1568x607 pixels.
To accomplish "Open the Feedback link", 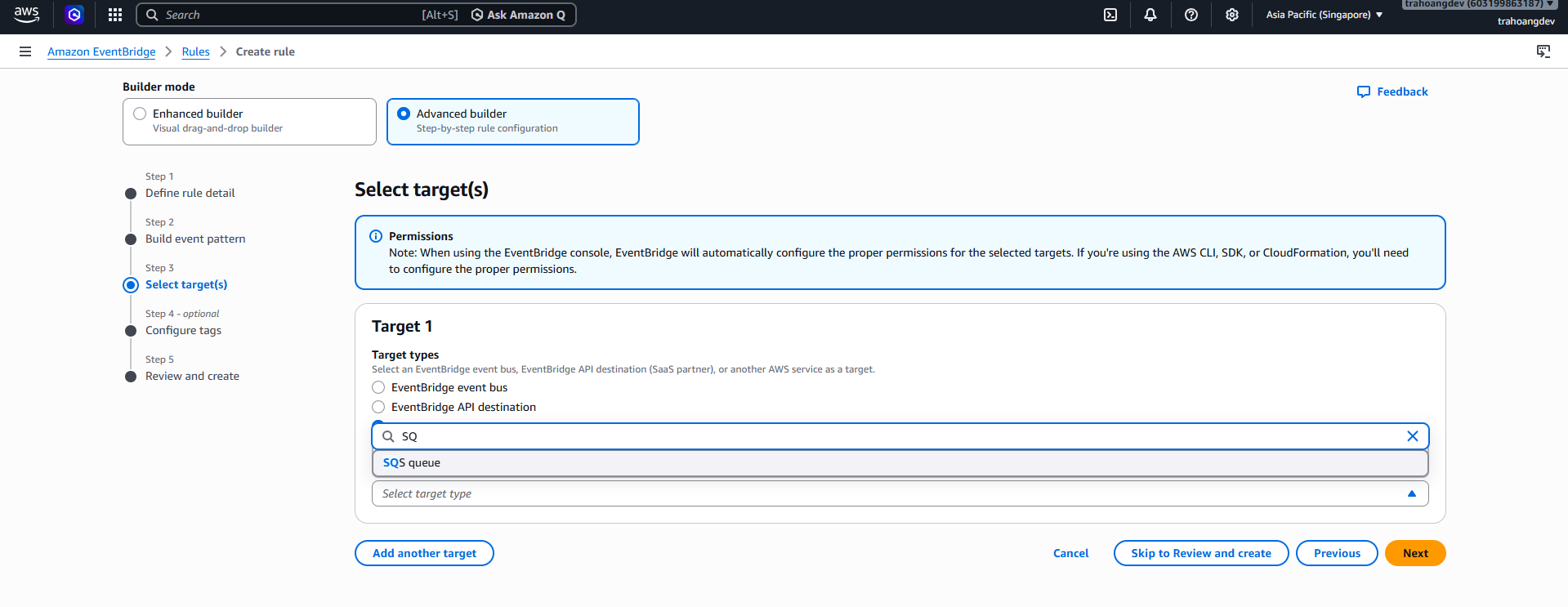I will [x=1392, y=91].
